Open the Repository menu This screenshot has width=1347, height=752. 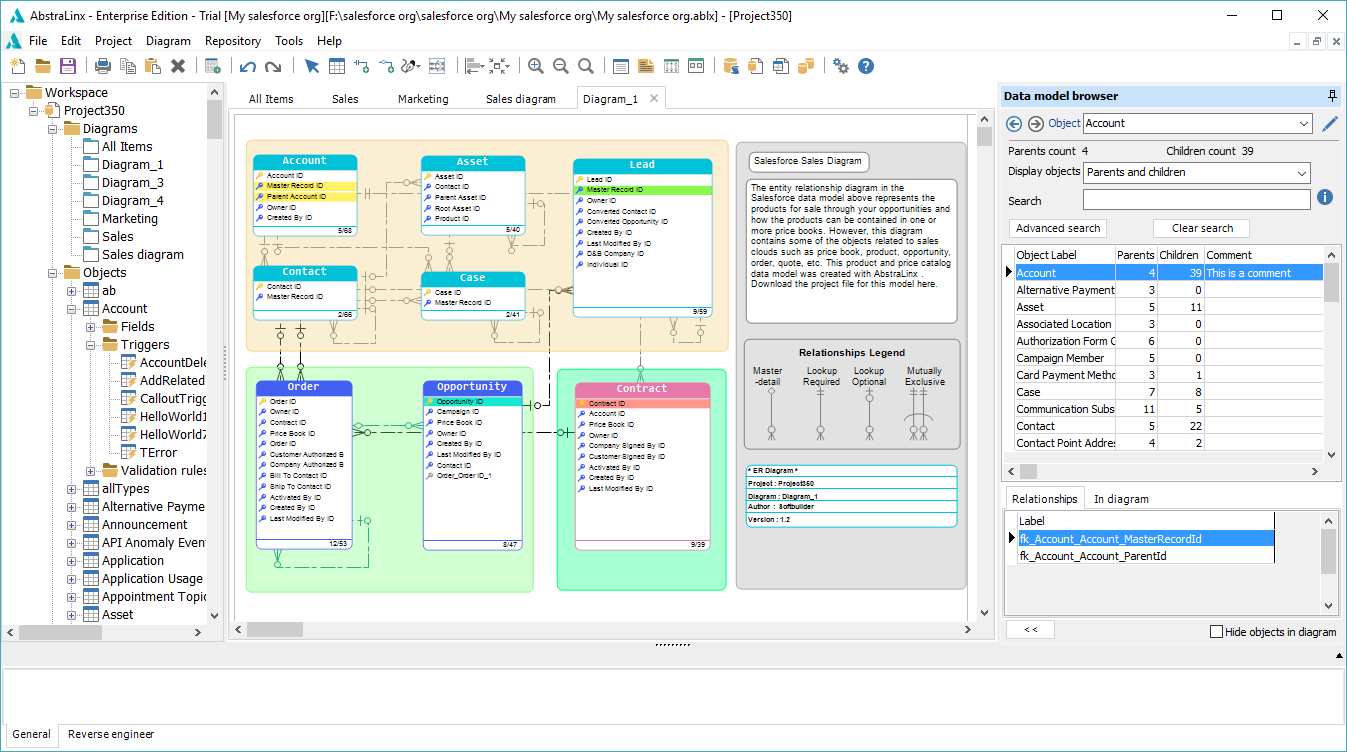click(232, 41)
